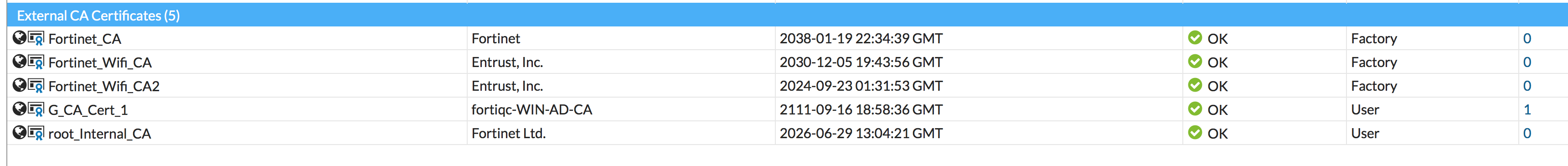Click the certificate icon beside G_CA_Cert_1
The image size is (1568, 166).
coord(36,109)
